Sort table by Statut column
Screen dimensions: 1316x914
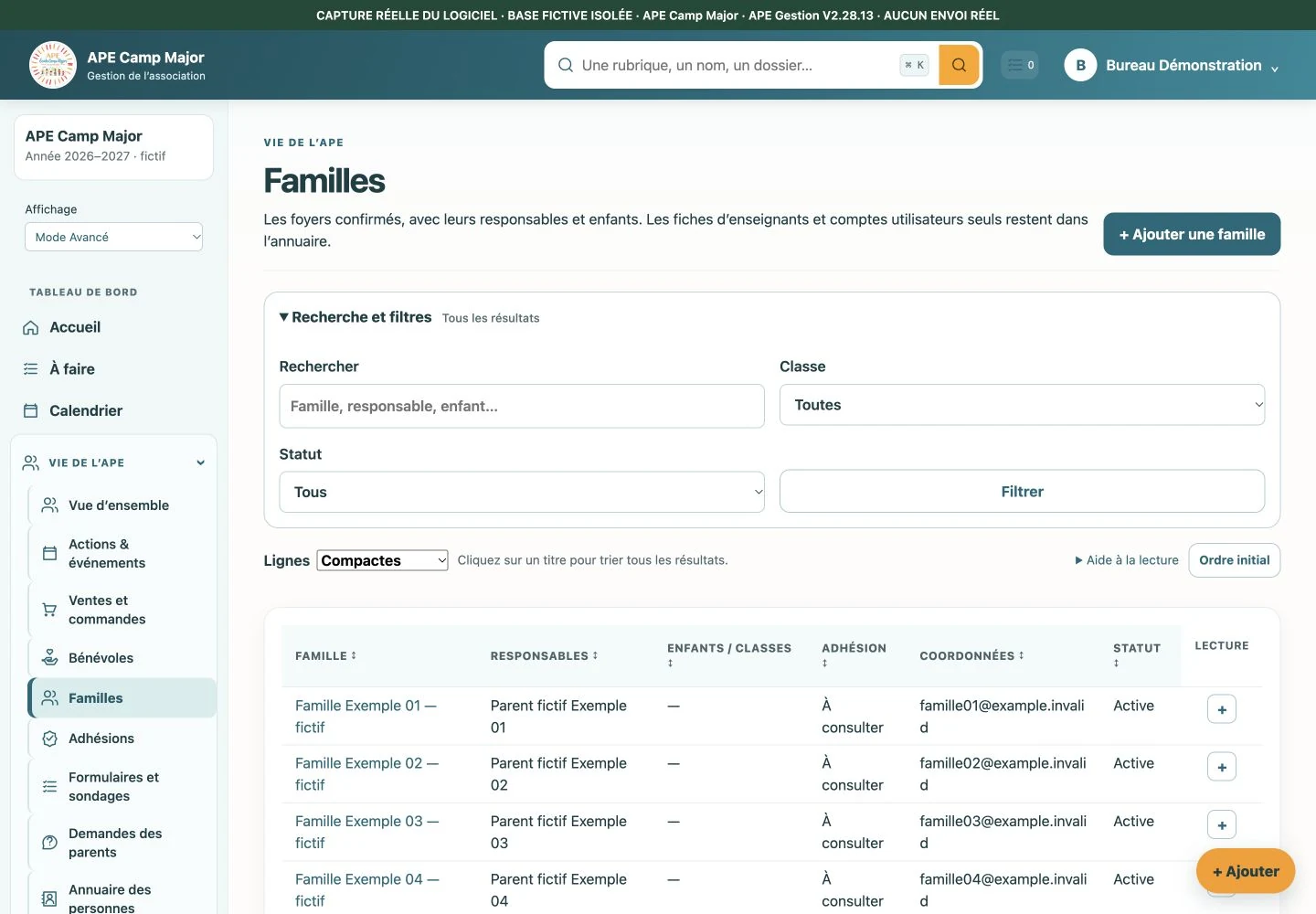click(x=1137, y=655)
